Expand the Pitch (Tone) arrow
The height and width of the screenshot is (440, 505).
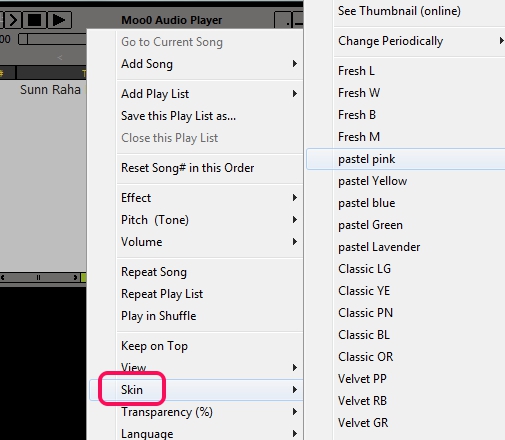click(x=295, y=220)
